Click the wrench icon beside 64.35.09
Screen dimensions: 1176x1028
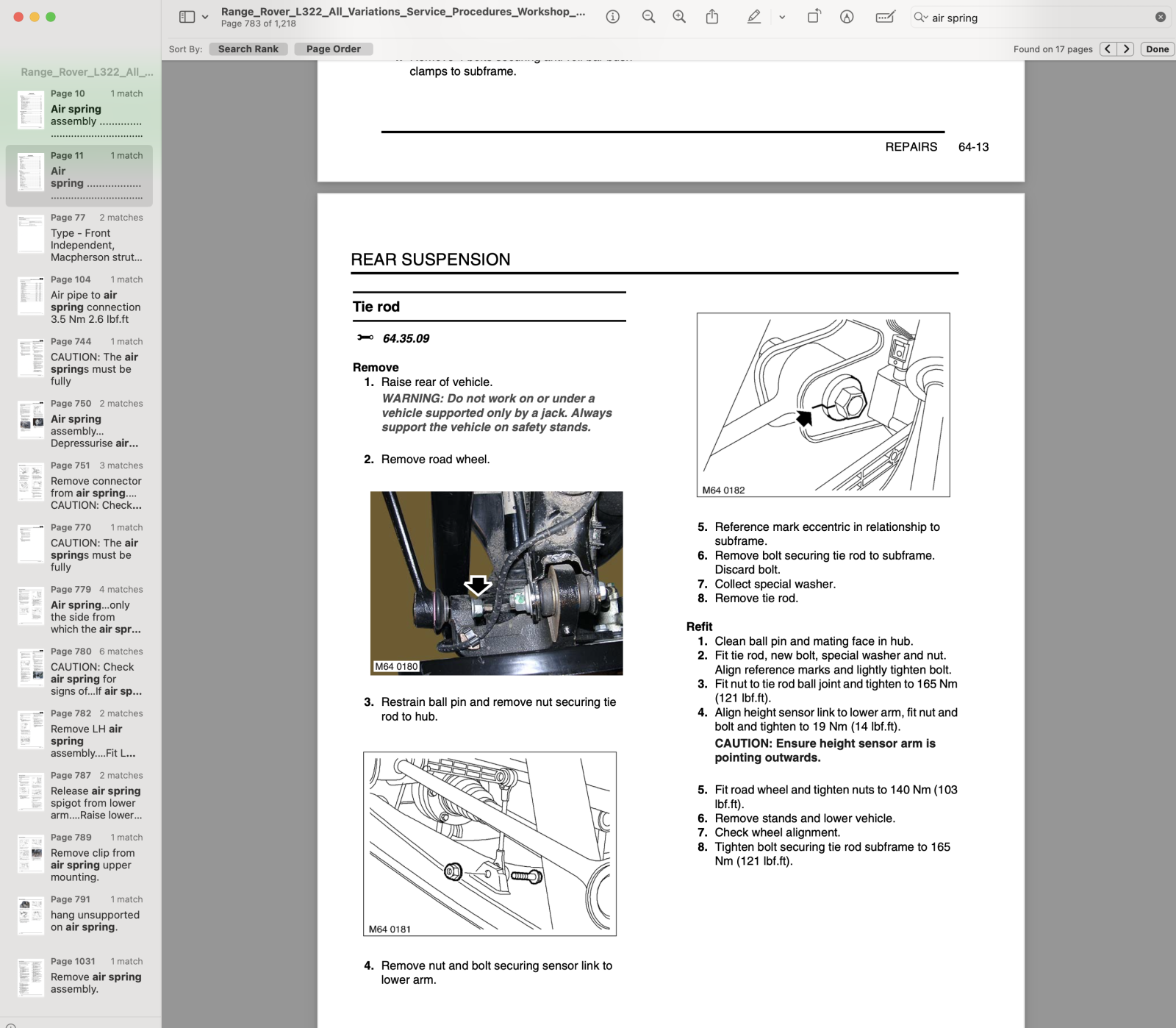coord(365,338)
